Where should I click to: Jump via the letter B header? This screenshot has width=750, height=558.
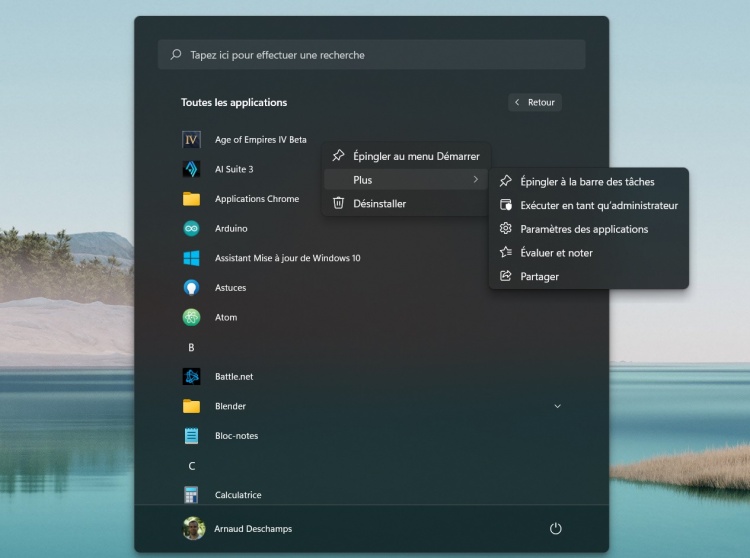pos(191,348)
